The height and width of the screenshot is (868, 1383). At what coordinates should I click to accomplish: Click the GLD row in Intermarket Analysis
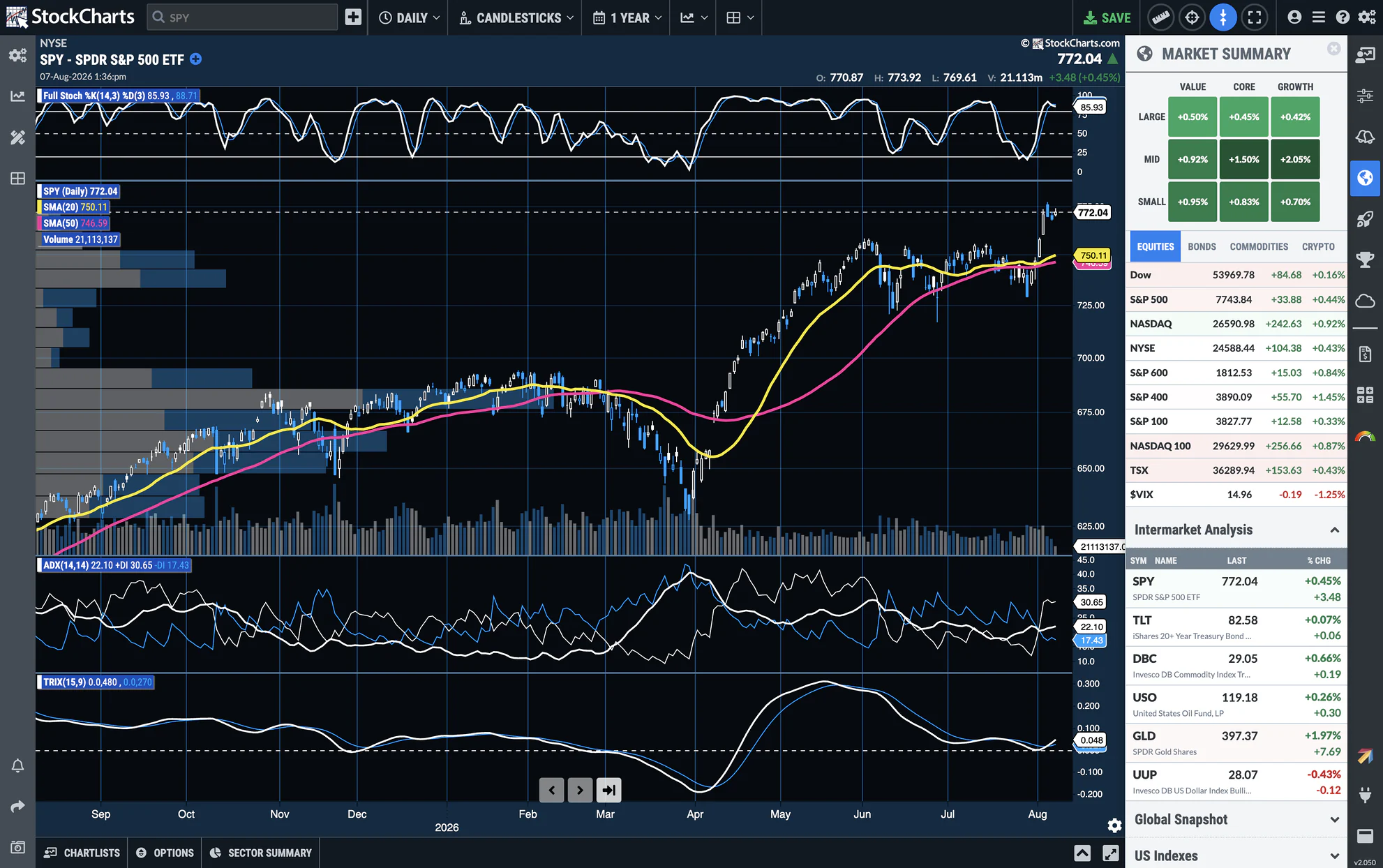[1236, 743]
